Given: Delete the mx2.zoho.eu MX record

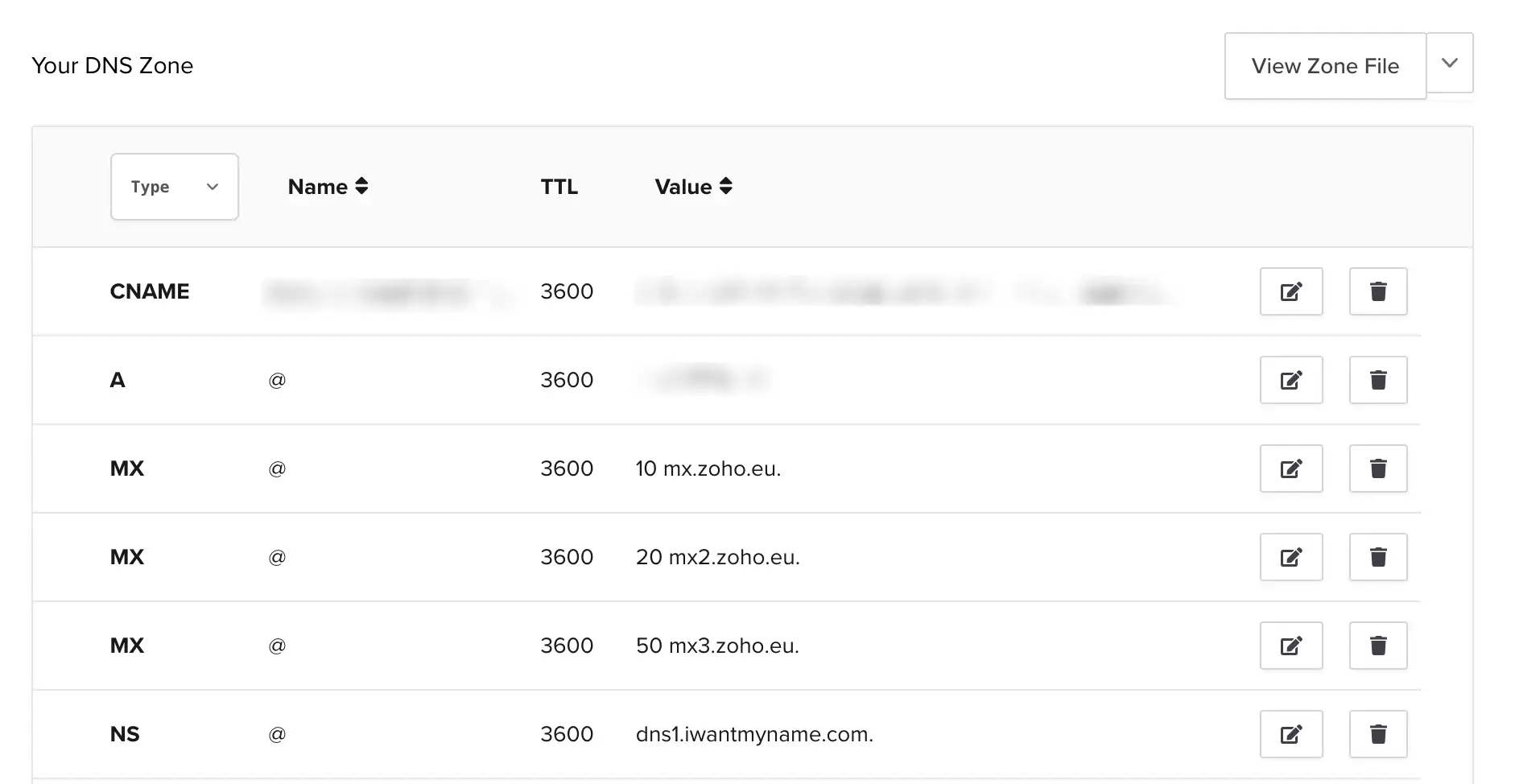Looking at the screenshot, I should tap(1378, 557).
